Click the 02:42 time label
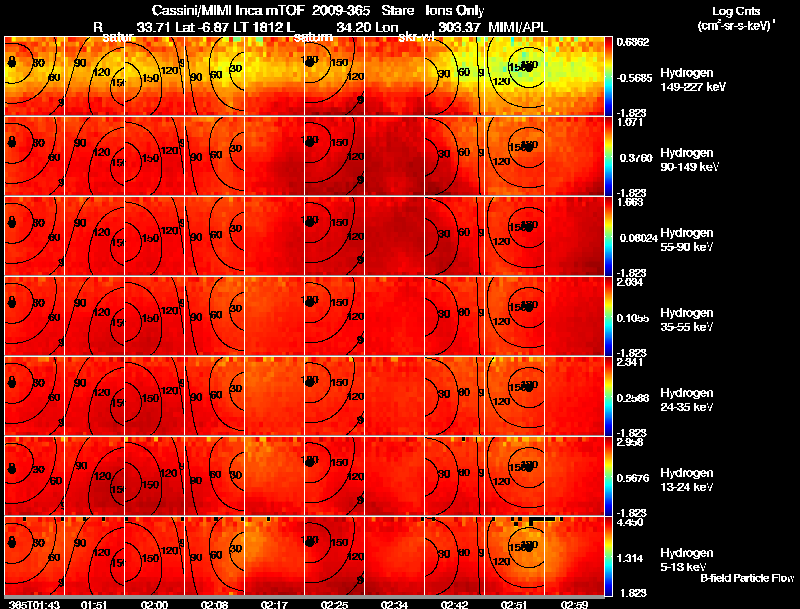The image size is (800, 609). pos(454,604)
